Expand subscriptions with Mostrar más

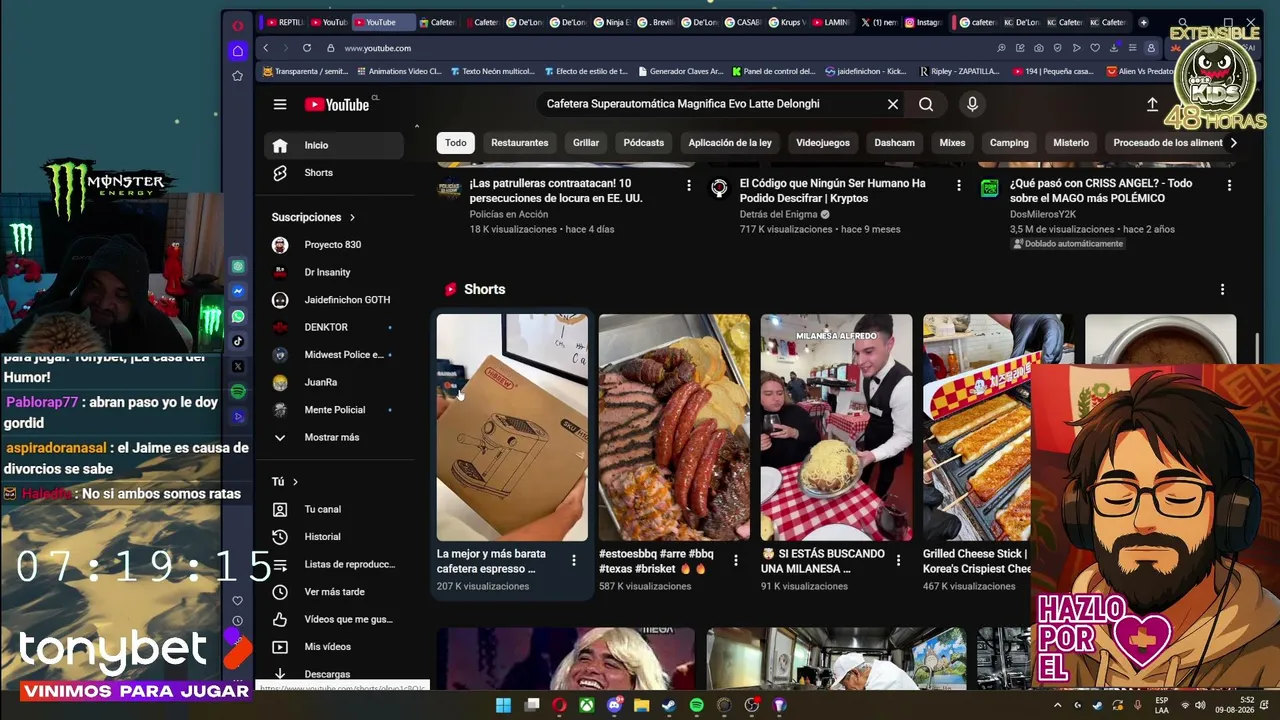point(334,437)
